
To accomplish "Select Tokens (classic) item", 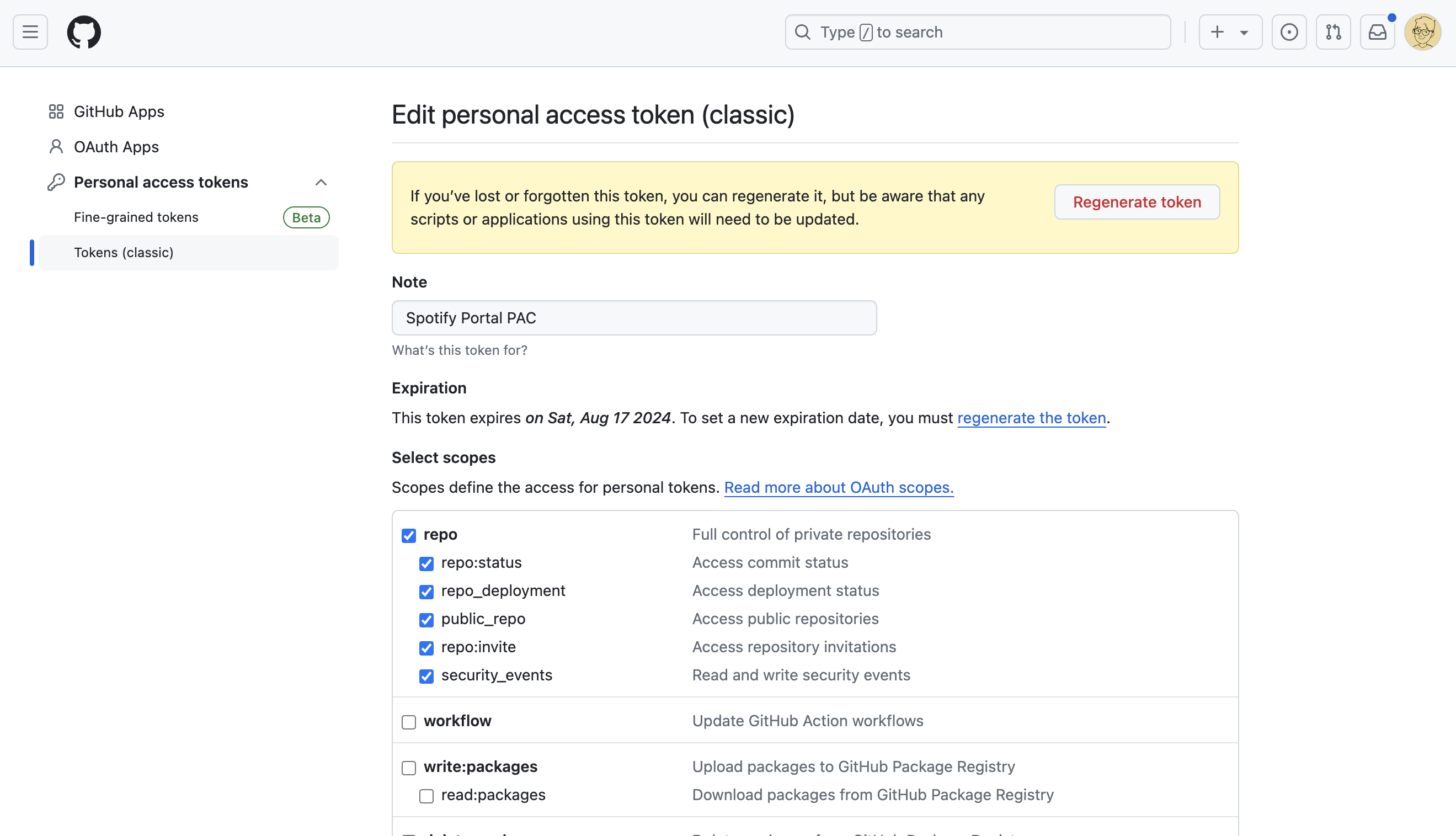I will pos(189,253).
